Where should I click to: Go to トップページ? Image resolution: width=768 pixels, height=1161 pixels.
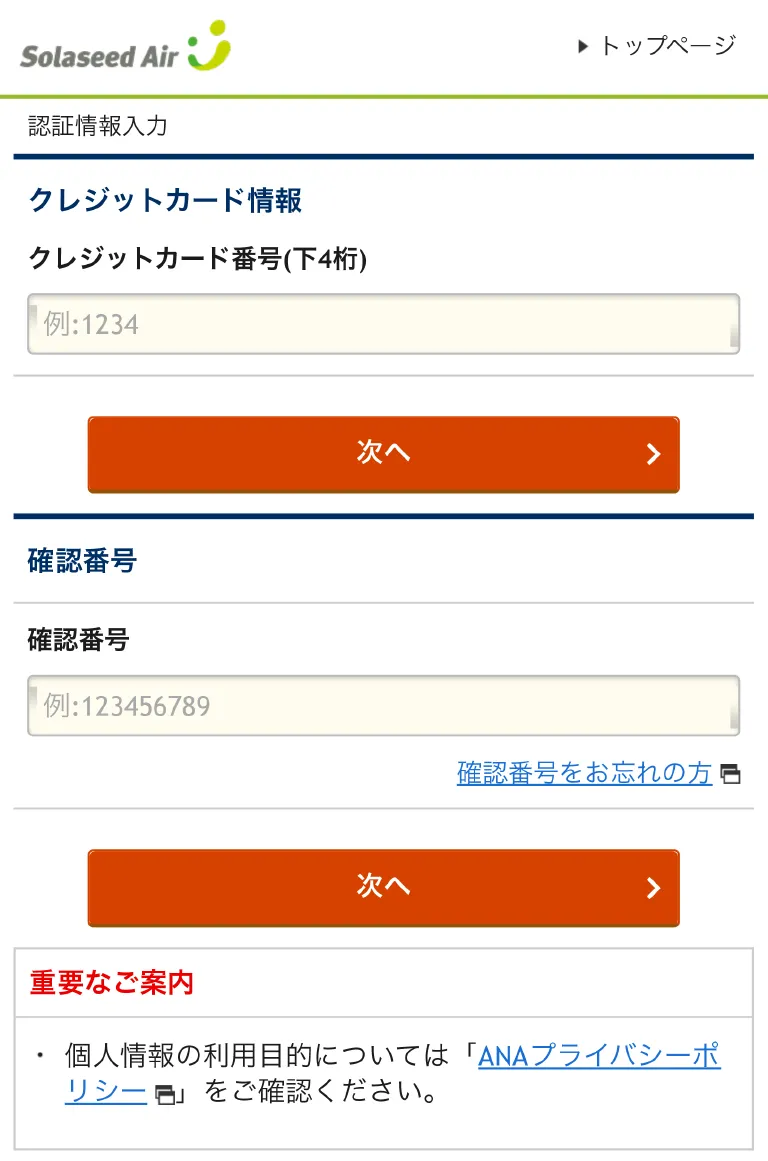click(667, 46)
